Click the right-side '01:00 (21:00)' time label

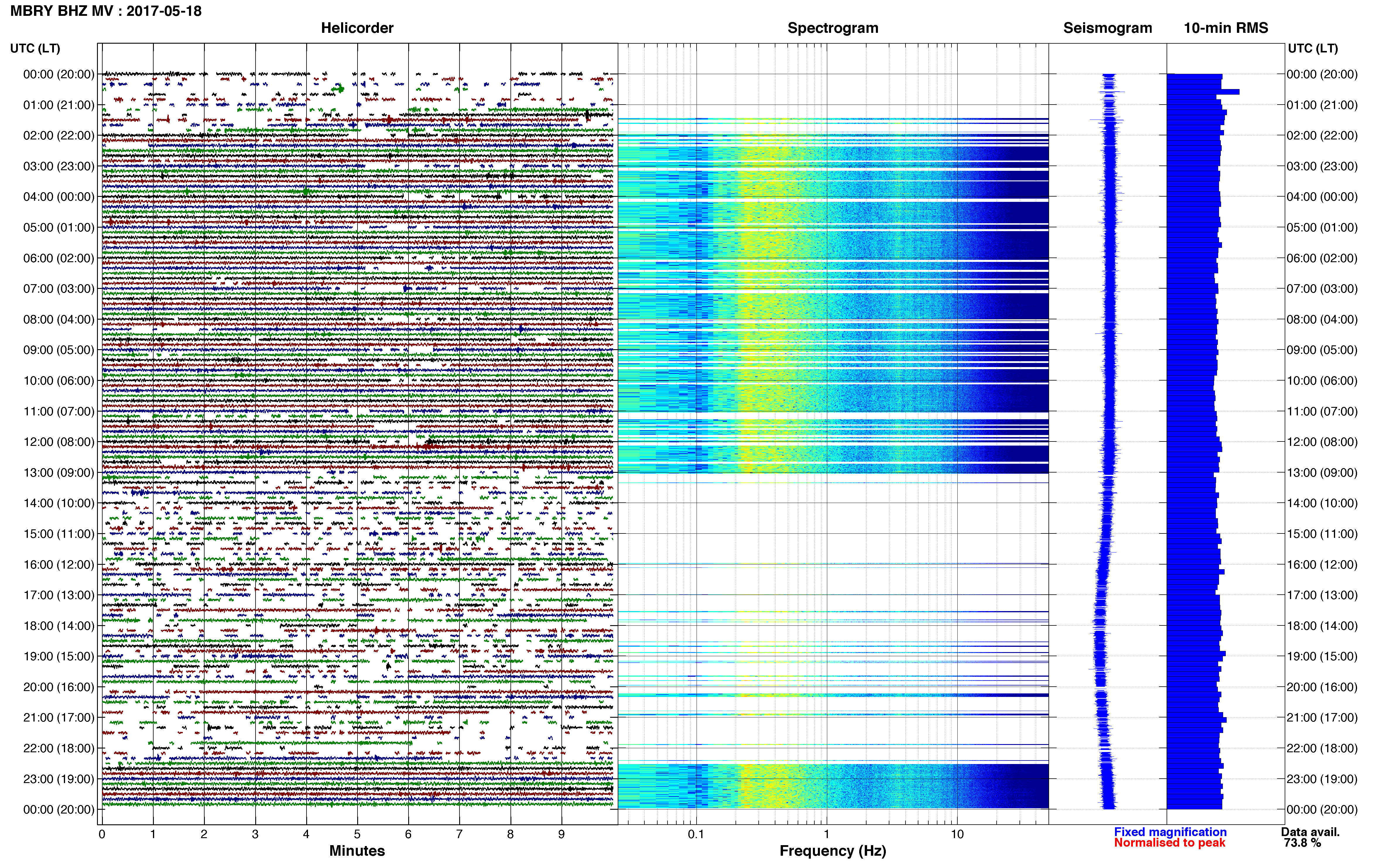tap(1322, 105)
